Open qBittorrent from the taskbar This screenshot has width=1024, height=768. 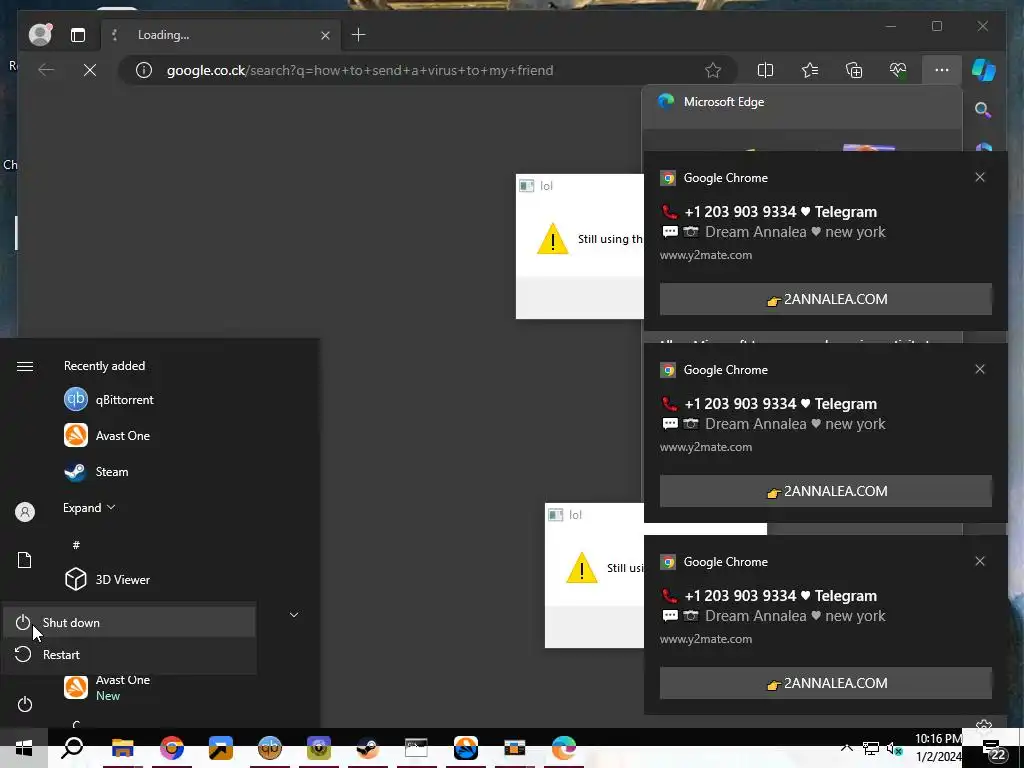point(270,748)
